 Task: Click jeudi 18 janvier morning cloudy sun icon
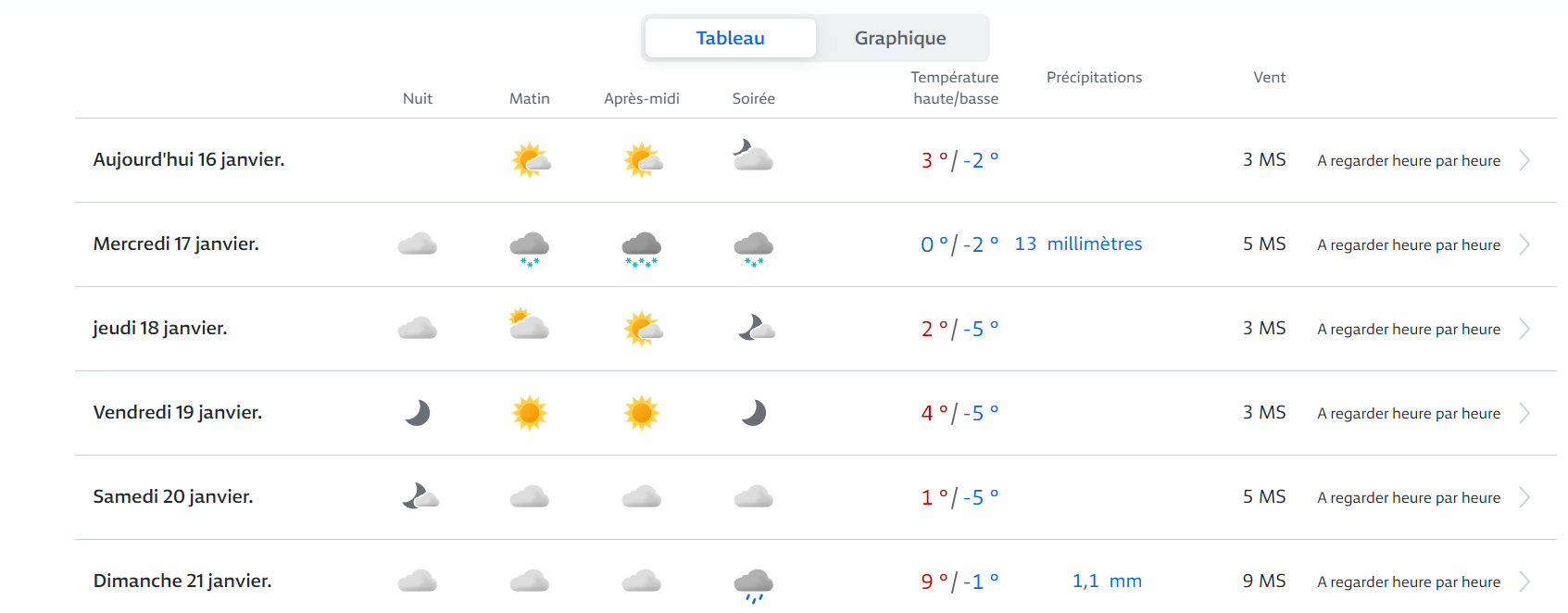(529, 324)
